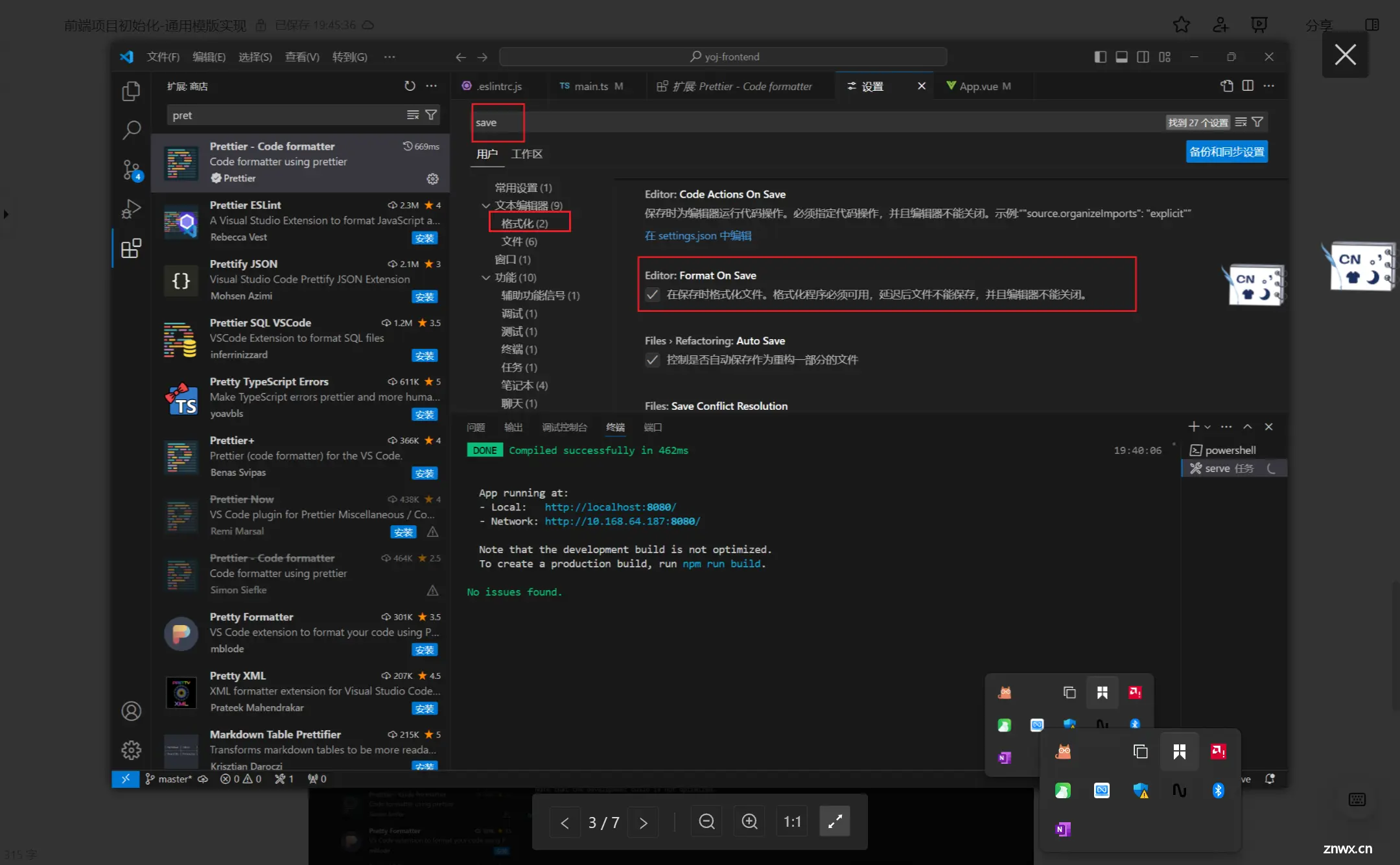The height and width of the screenshot is (865, 1400).
Task: Toggle the primary side bar layout icon
Action: pyautogui.click(x=1100, y=57)
